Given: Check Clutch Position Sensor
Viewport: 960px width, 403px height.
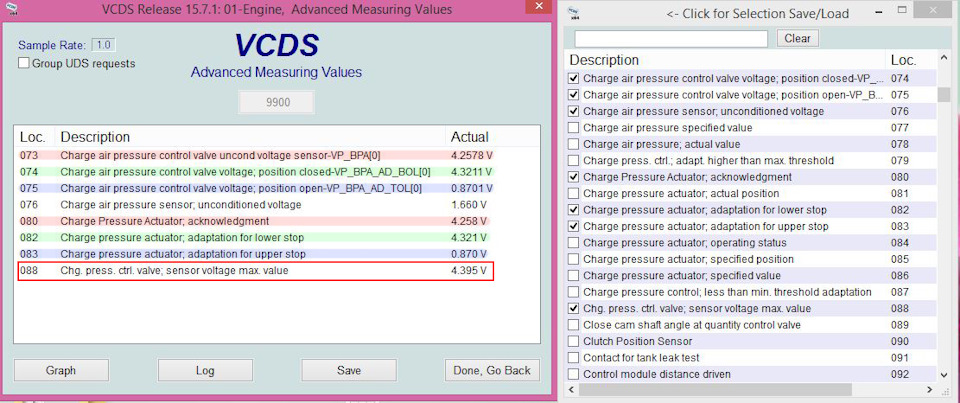Looking at the screenshot, I should pyautogui.click(x=573, y=341).
